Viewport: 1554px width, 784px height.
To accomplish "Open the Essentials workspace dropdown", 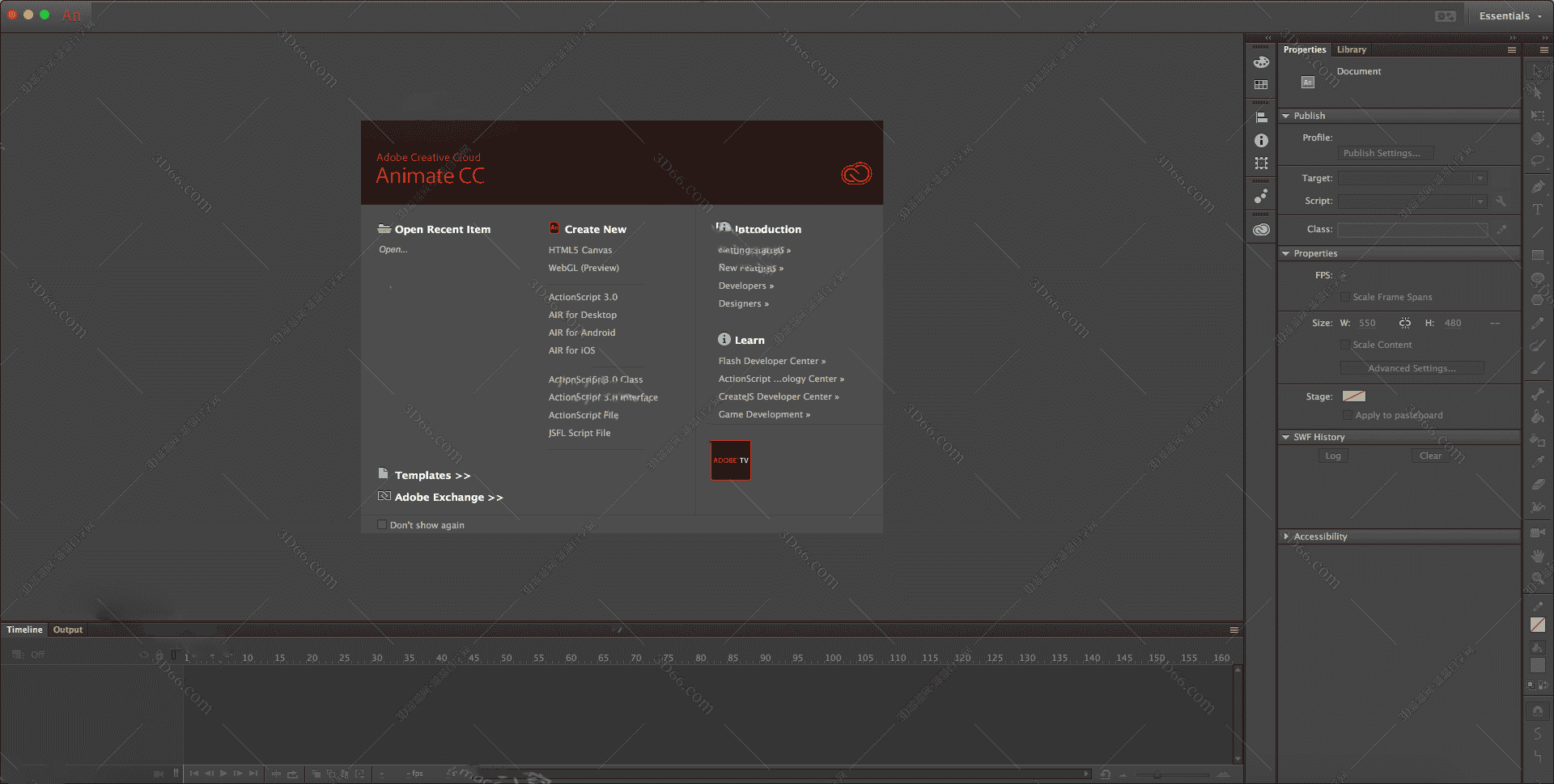I will 1509,16.
